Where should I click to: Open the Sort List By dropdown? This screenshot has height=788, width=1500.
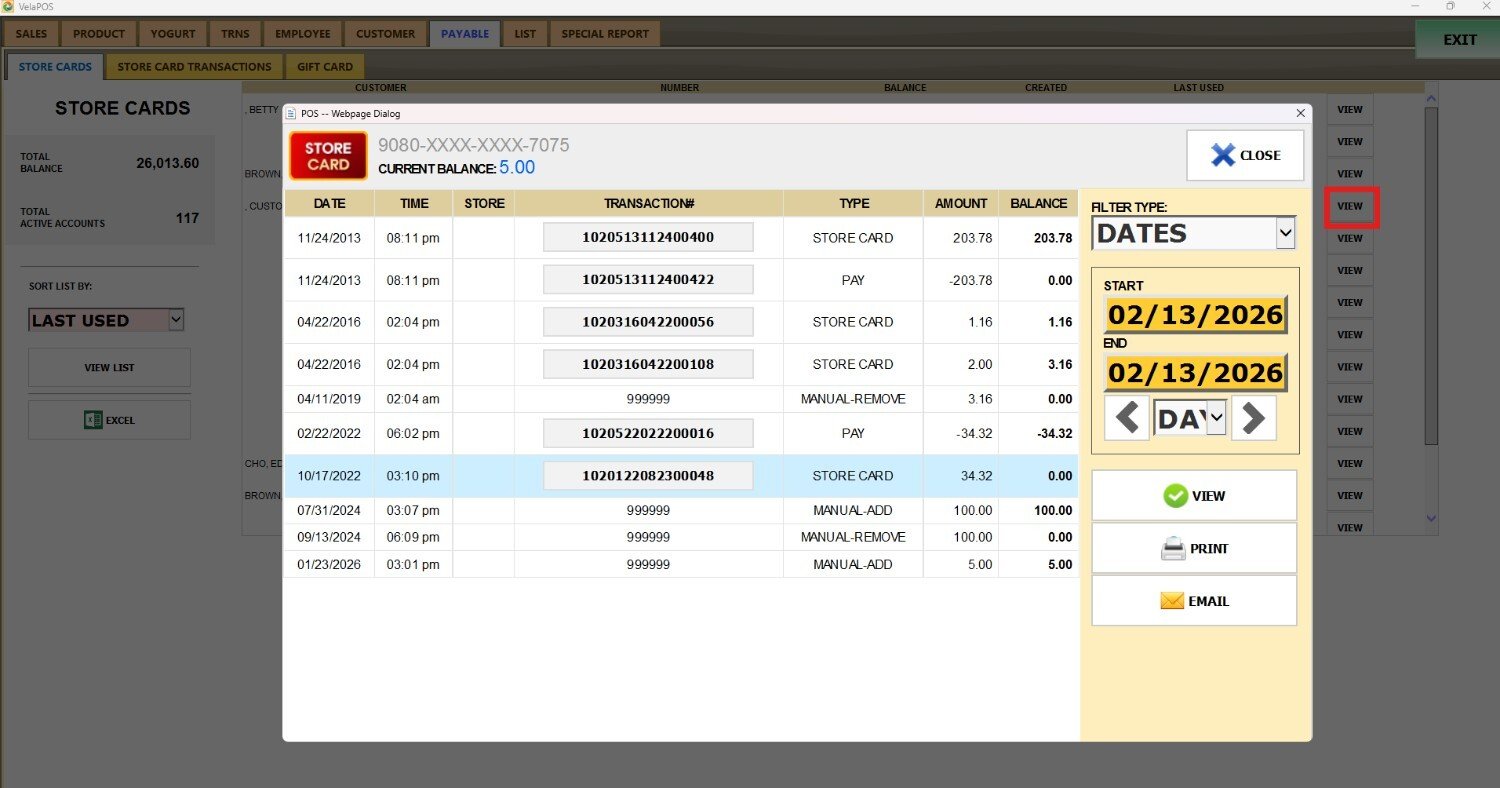click(106, 320)
